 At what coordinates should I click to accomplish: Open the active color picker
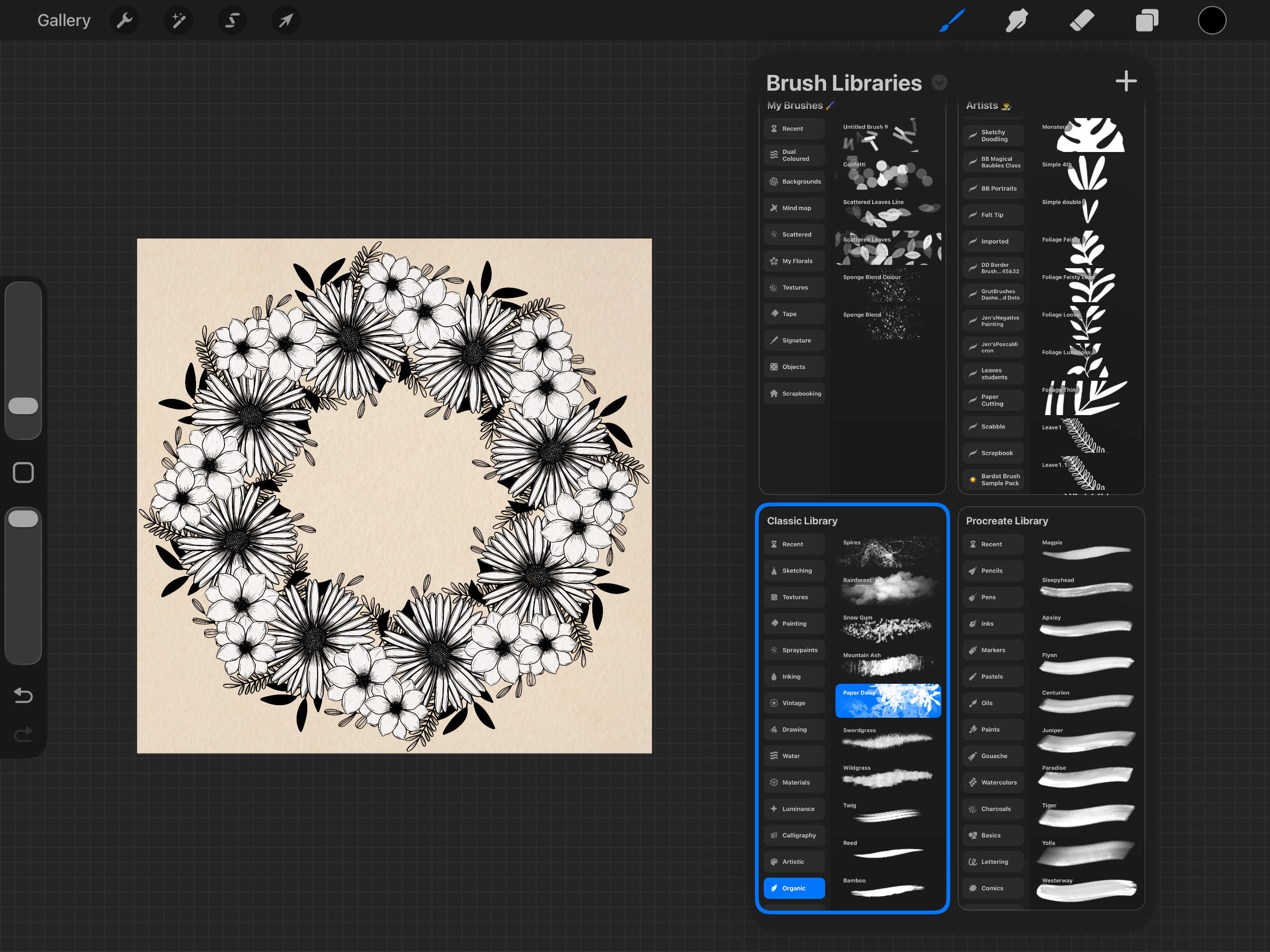click(1212, 20)
